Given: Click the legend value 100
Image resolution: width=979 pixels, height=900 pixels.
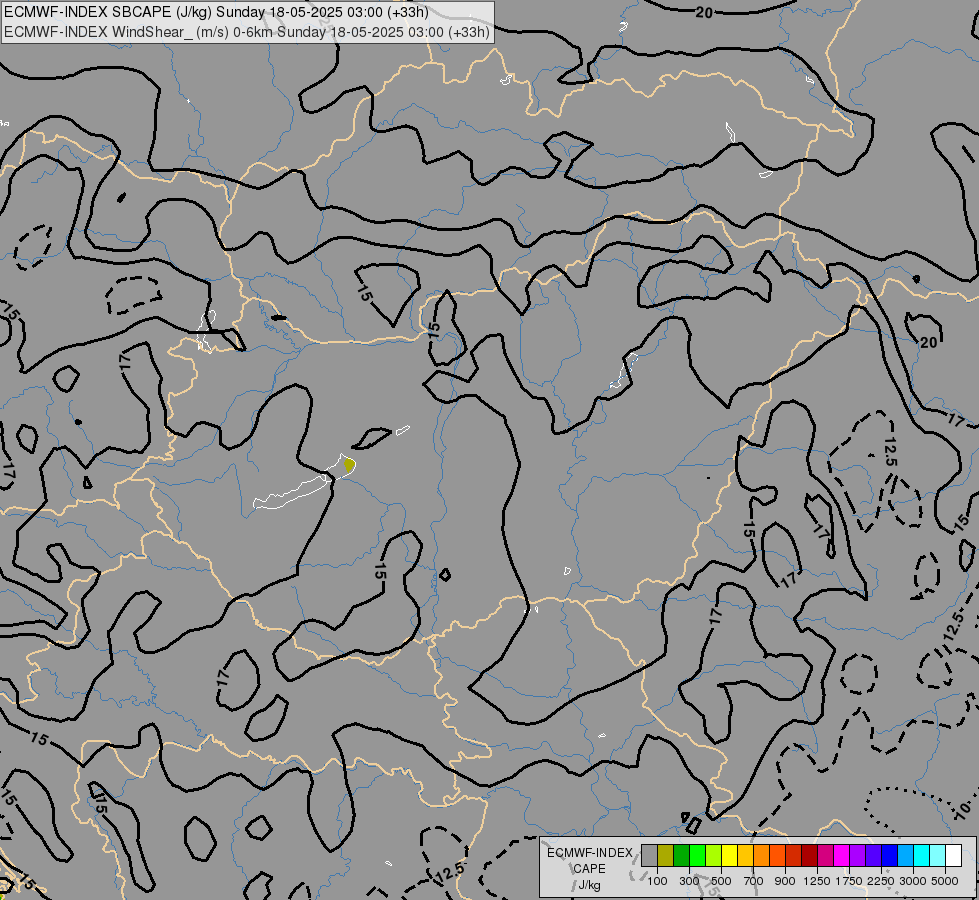Looking at the screenshot, I should 657,881.
